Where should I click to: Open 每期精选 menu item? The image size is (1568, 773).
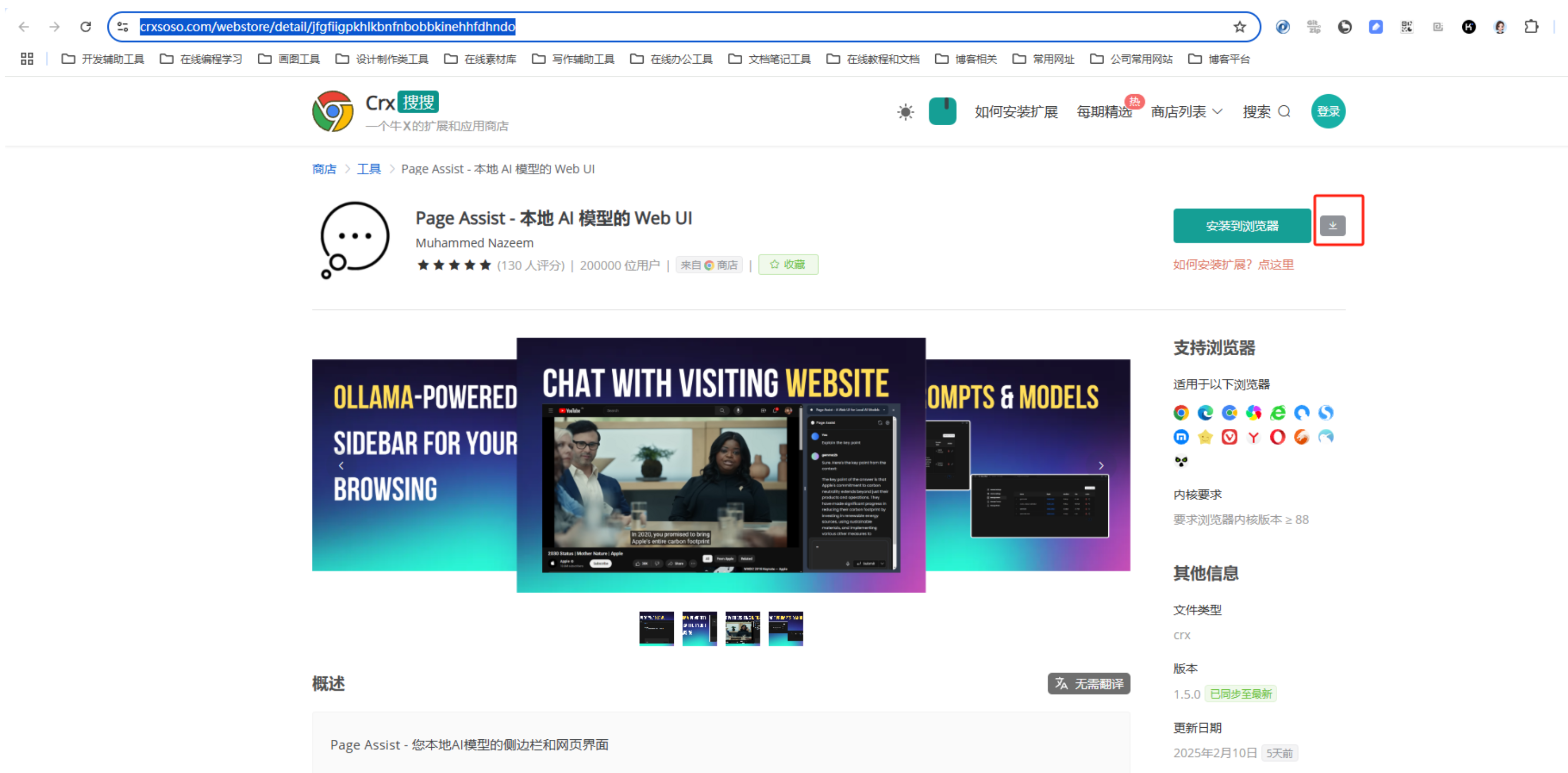coord(1104,112)
